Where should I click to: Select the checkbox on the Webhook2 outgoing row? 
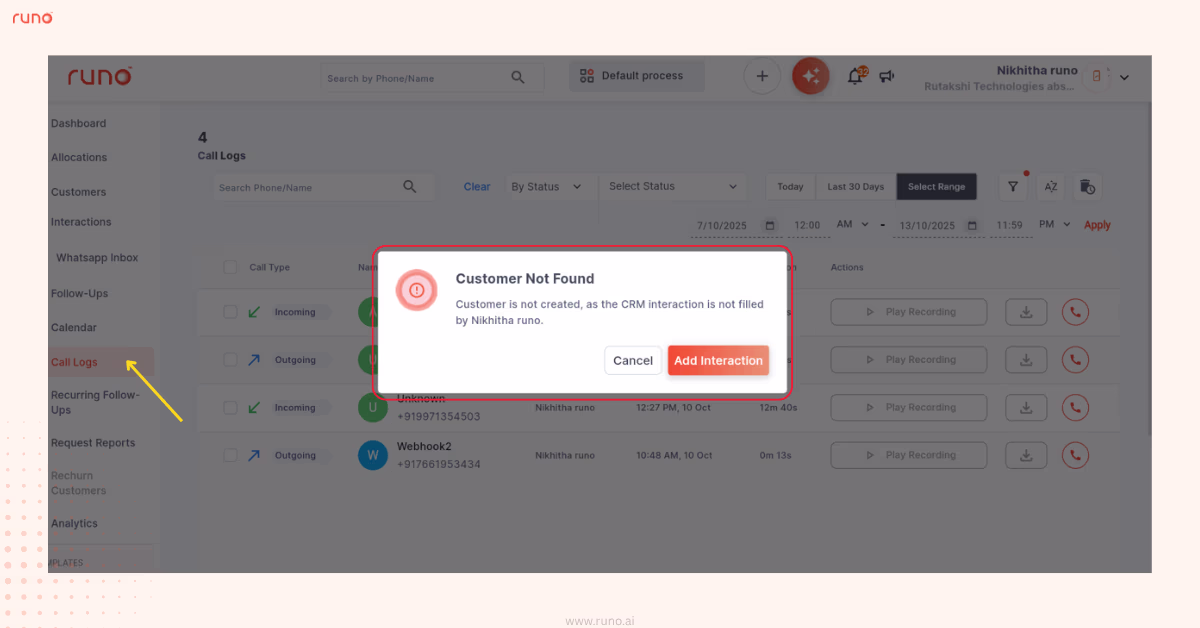click(x=230, y=455)
